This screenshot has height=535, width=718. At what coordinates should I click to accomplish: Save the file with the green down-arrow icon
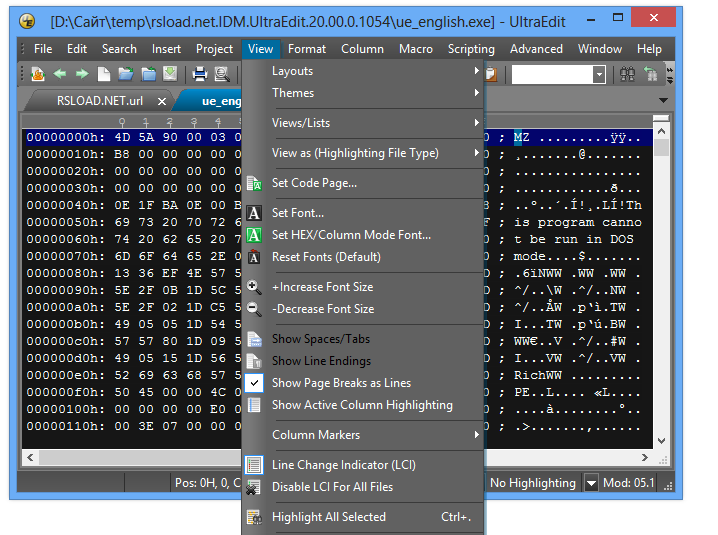tap(170, 74)
